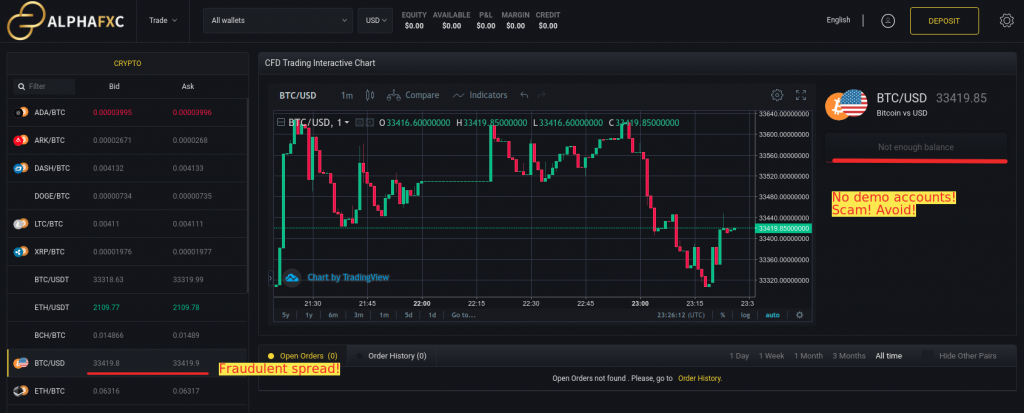This screenshot has width=1024, height=413.
Task: Click the LTC/BTC coin icon
Action: click(20, 224)
